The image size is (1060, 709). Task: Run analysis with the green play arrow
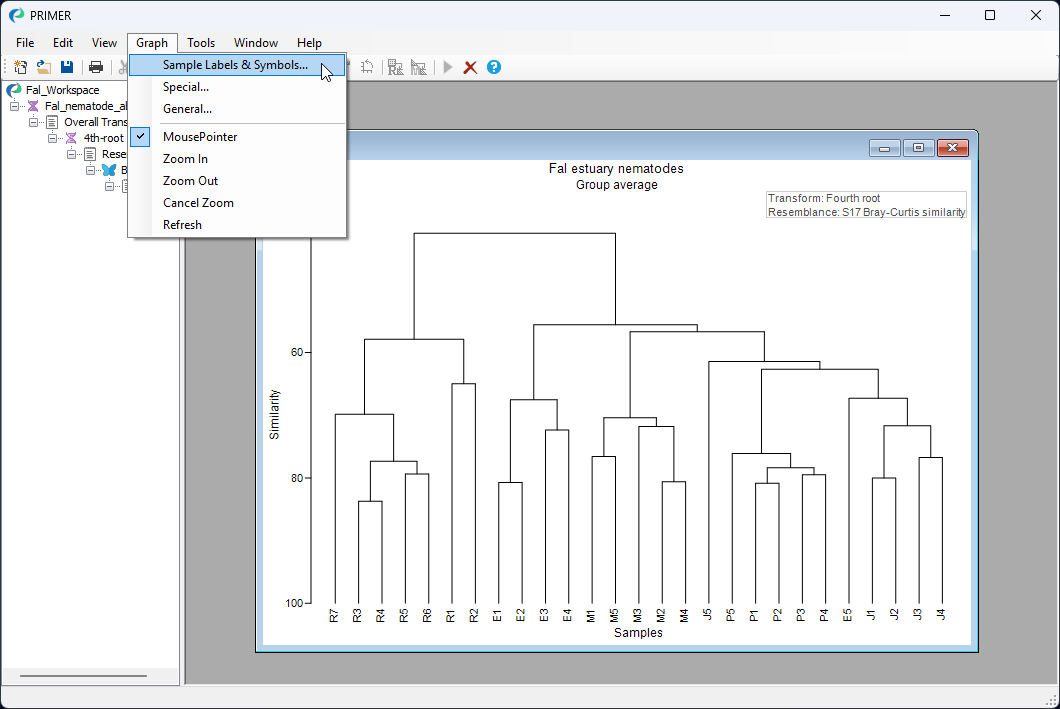click(x=446, y=67)
